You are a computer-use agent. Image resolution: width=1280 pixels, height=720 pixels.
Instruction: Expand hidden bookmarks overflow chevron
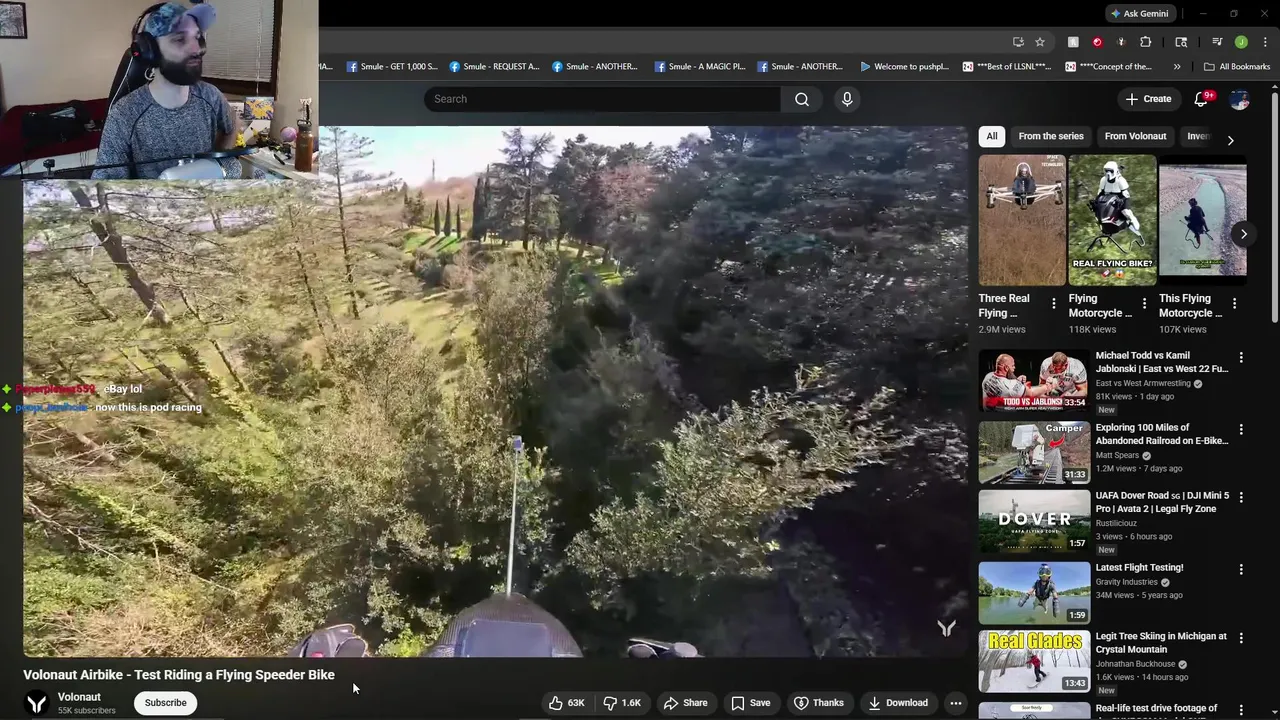(1177, 67)
